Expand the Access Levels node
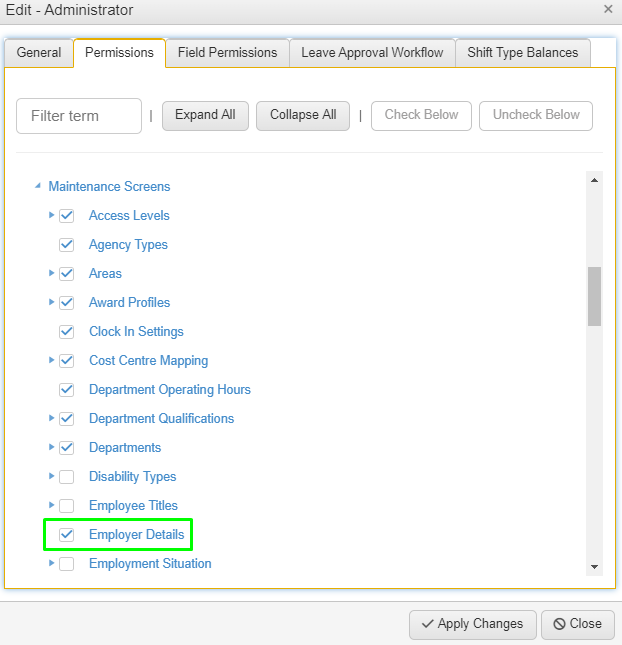This screenshot has height=645, width=622. (52, 215)
